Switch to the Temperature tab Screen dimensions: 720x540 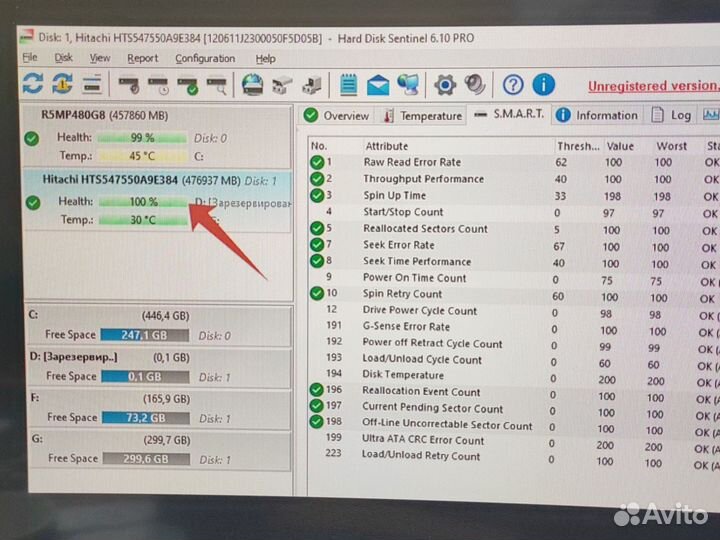423,116
